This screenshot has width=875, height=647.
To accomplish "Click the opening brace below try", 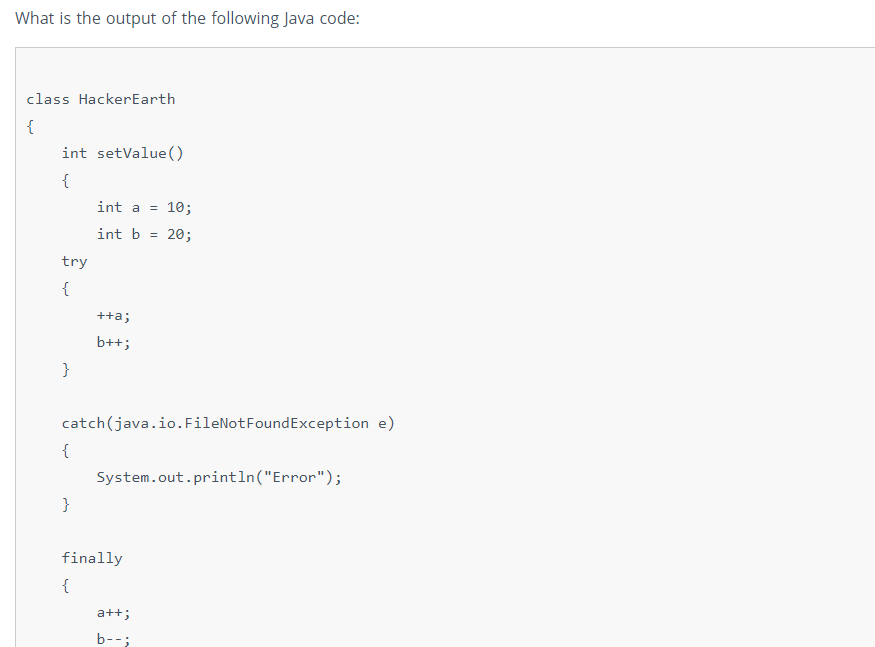I will pos(65,289).
